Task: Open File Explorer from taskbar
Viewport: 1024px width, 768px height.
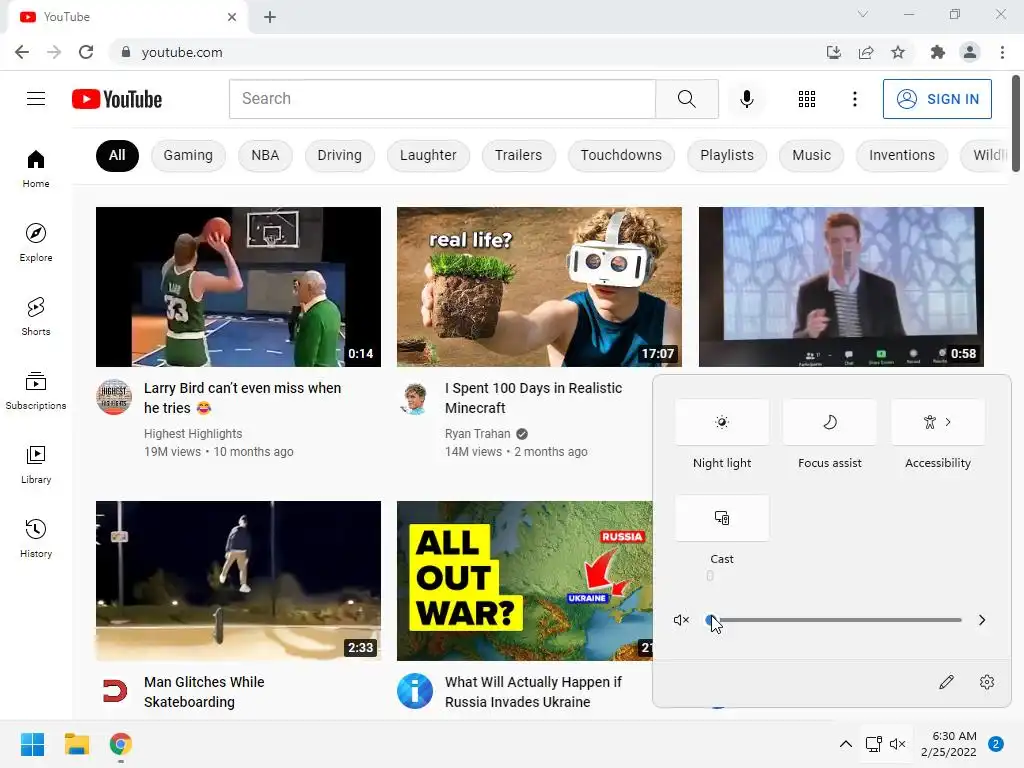Action: point(76,744)
